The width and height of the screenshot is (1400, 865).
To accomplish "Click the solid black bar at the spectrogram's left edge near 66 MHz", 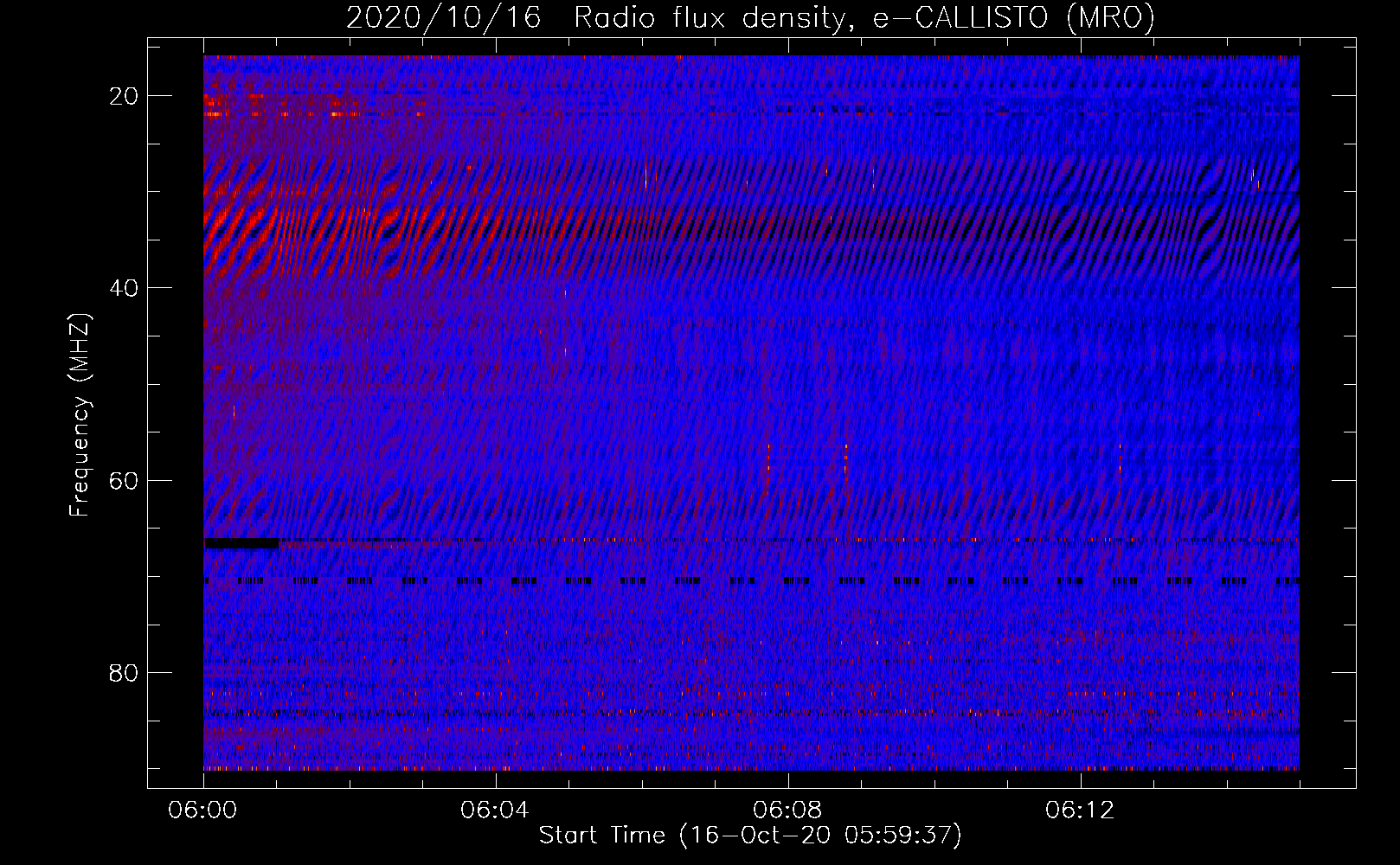I will click(x=241, y=543).
